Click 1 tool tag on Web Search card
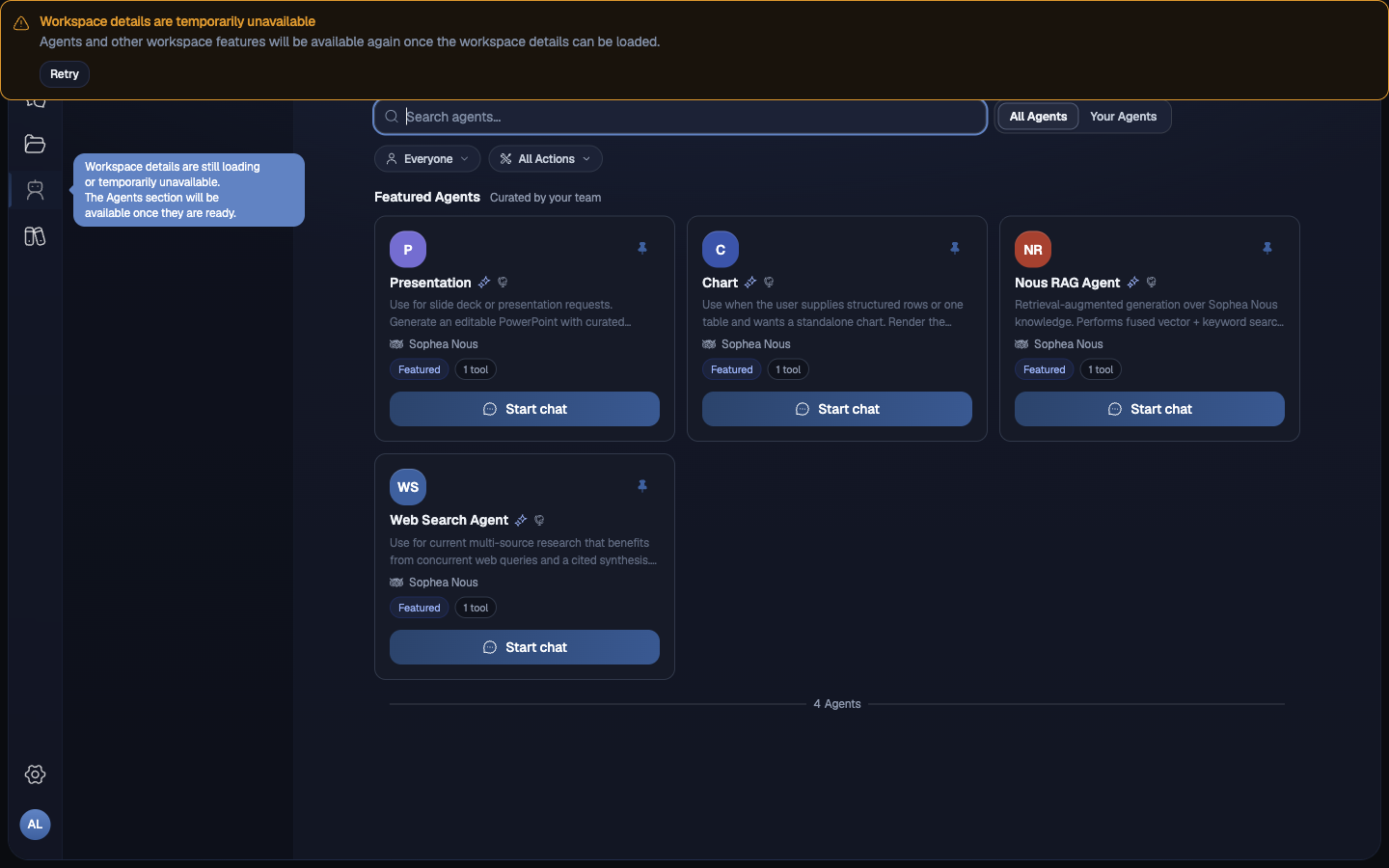Viewport: 1389px width, 868px height. pos(476,608)
